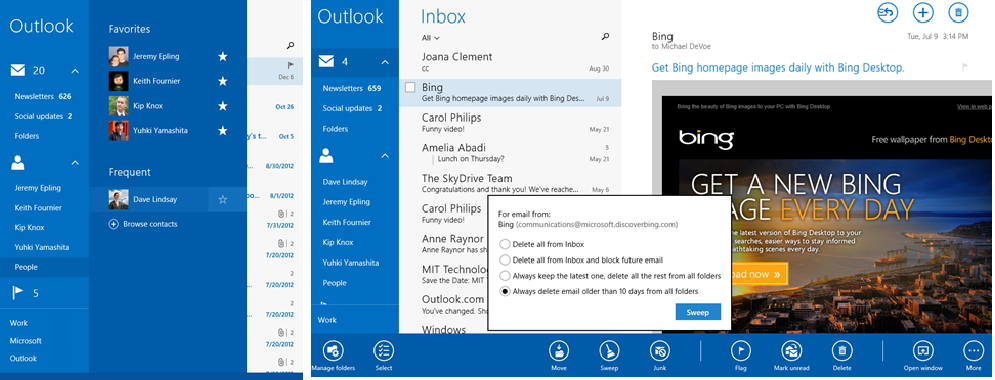Click the search magnifier in the Inbox pane
Screen dimensions: 995x380
coord(605,37)
